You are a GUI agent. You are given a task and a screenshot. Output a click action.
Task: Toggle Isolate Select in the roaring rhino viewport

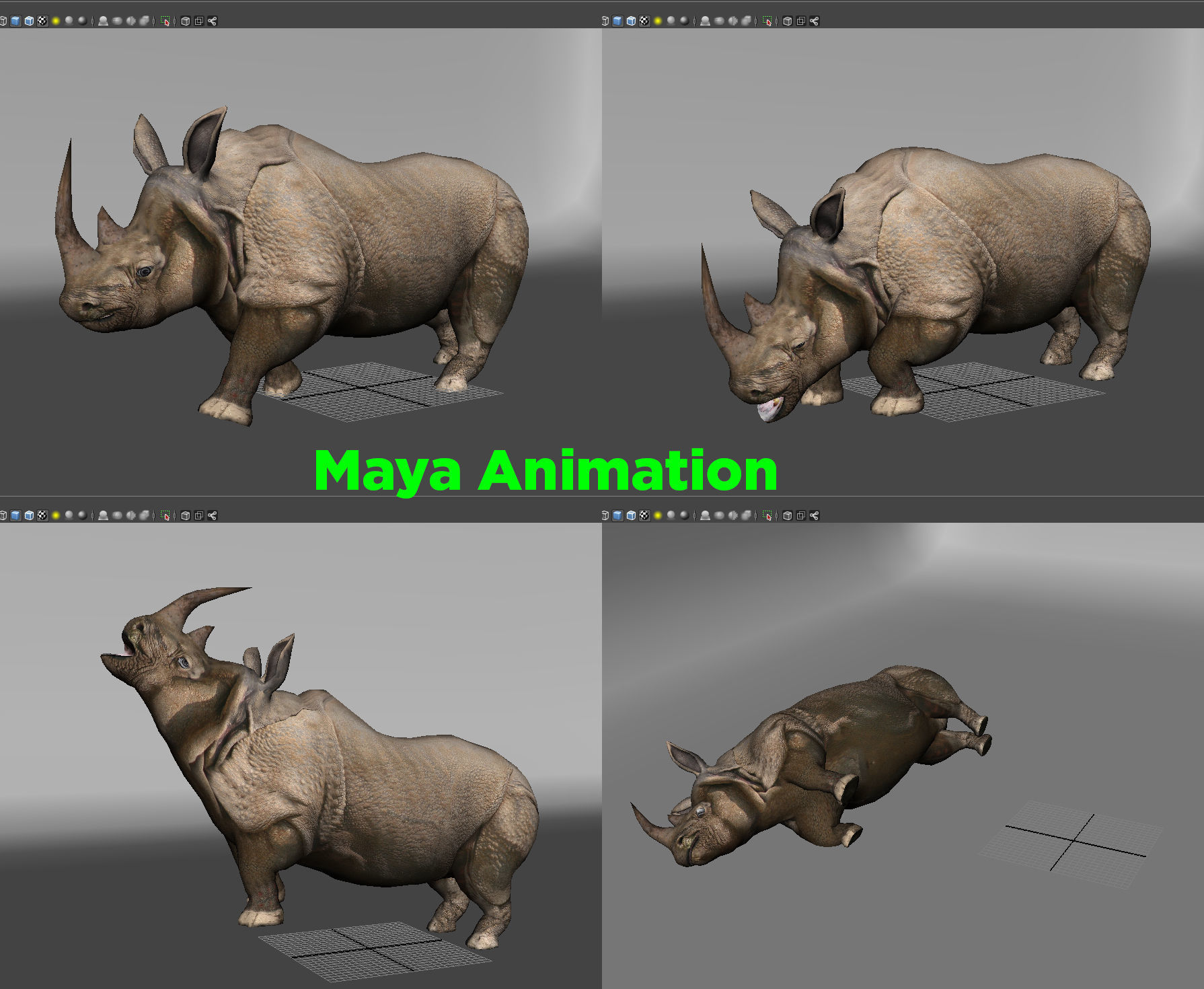(x=165, y=515)
